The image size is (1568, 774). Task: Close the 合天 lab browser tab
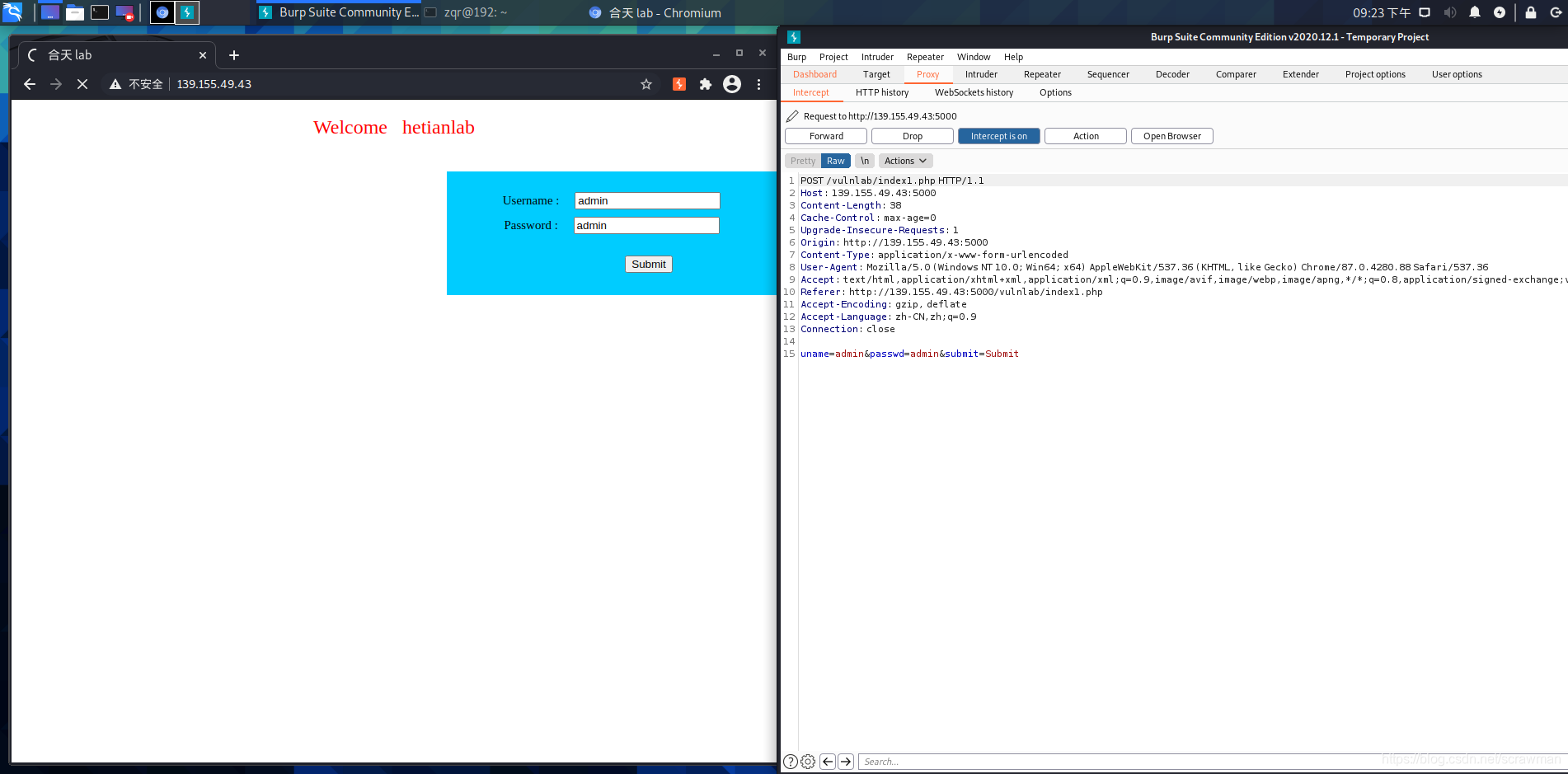click(203, 55)
